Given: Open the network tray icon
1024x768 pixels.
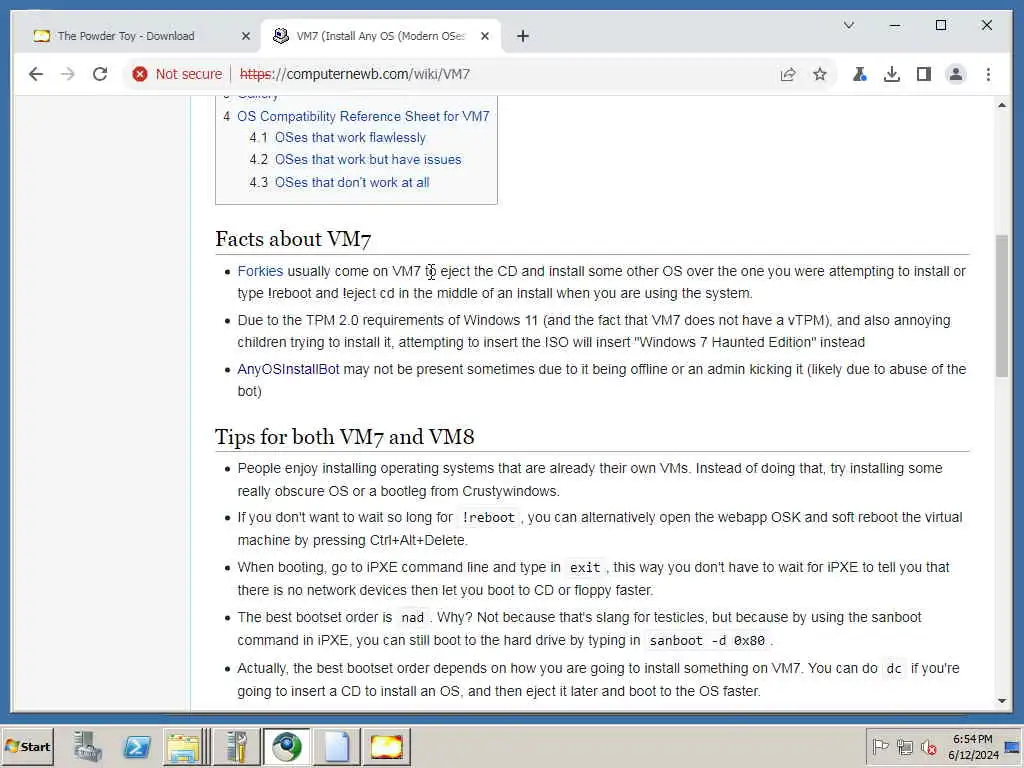Looking at the screenshot, I should (x=904, y=747).
